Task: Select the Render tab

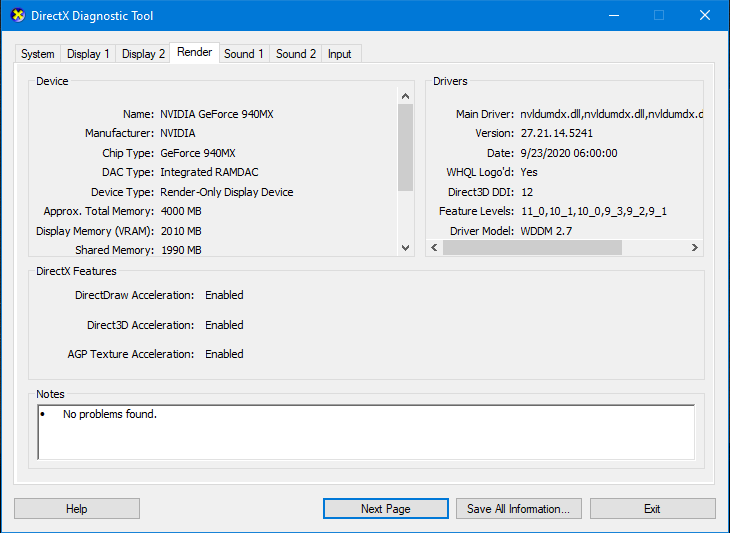Action: coord(195,52)
